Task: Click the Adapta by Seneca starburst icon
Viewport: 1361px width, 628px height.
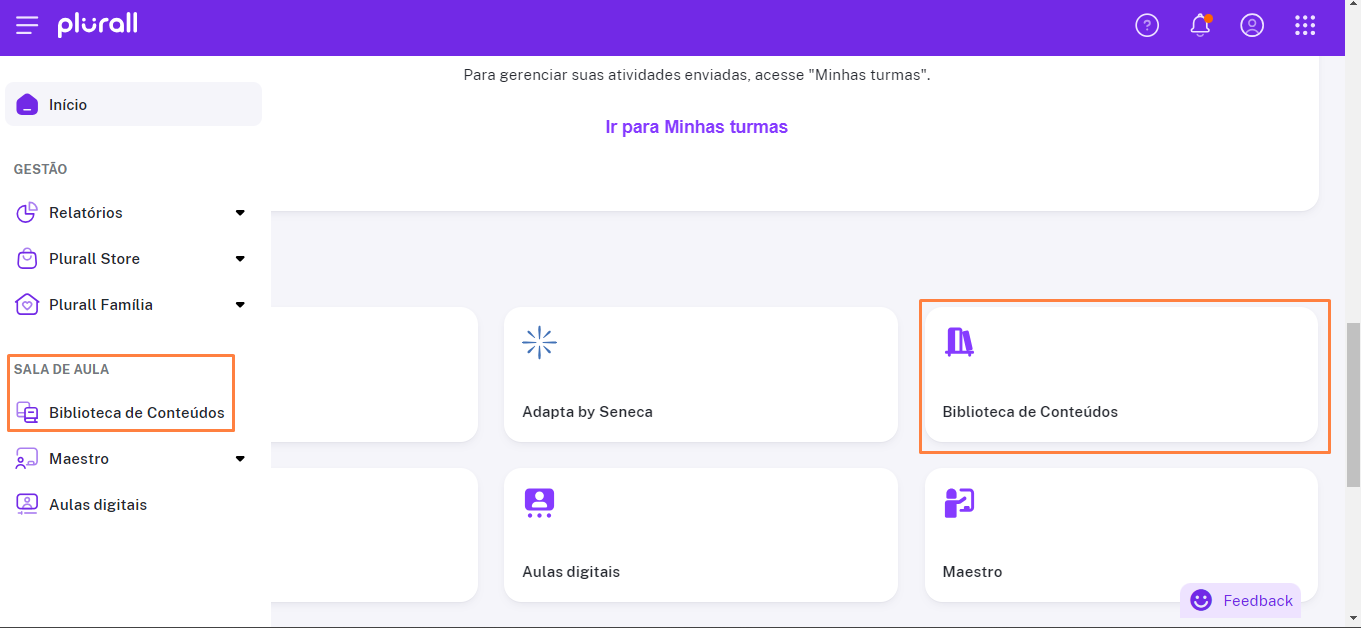Action: pyautogui.click(x=539, y=343)
